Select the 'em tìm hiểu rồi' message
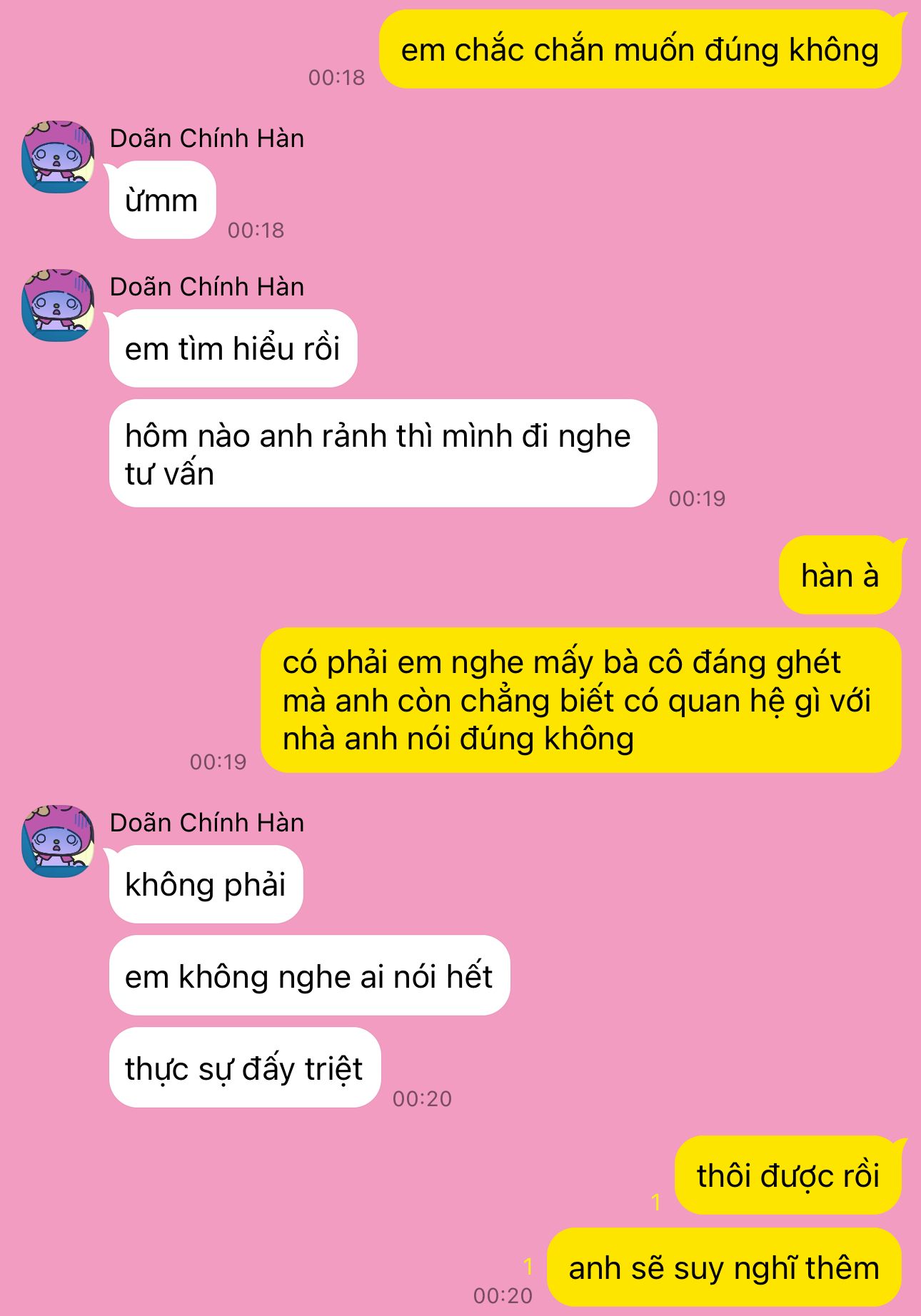Screen dimensions: 921x1316 233,348
